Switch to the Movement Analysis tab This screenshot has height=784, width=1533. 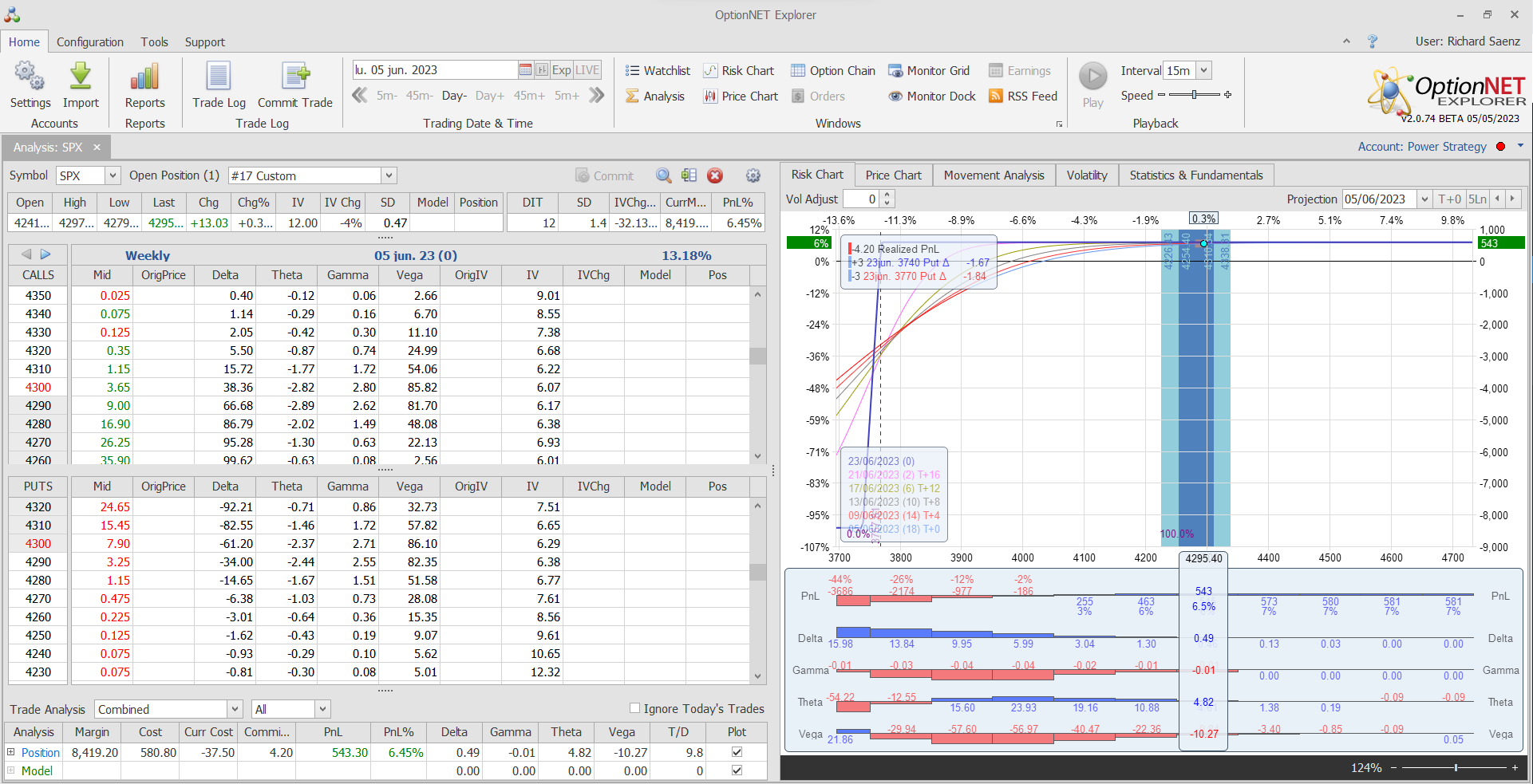coord(994,175)
